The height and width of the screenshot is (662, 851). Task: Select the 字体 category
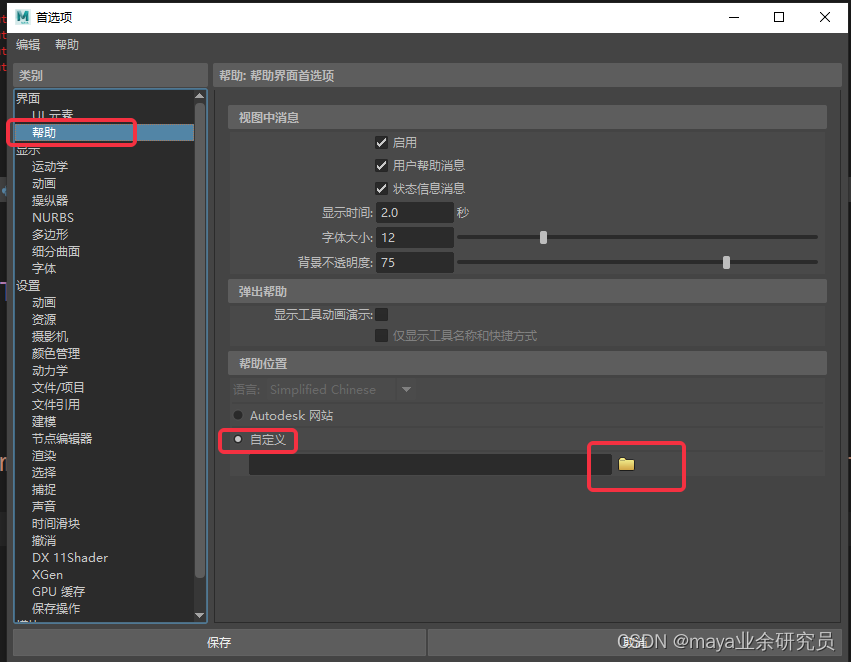44,269
